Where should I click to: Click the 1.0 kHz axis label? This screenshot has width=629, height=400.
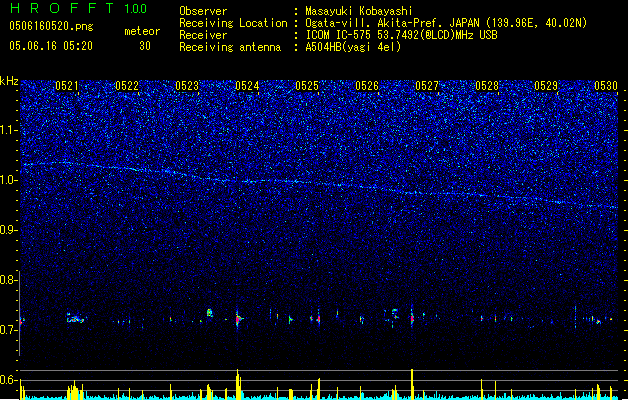tap(8, 180)
